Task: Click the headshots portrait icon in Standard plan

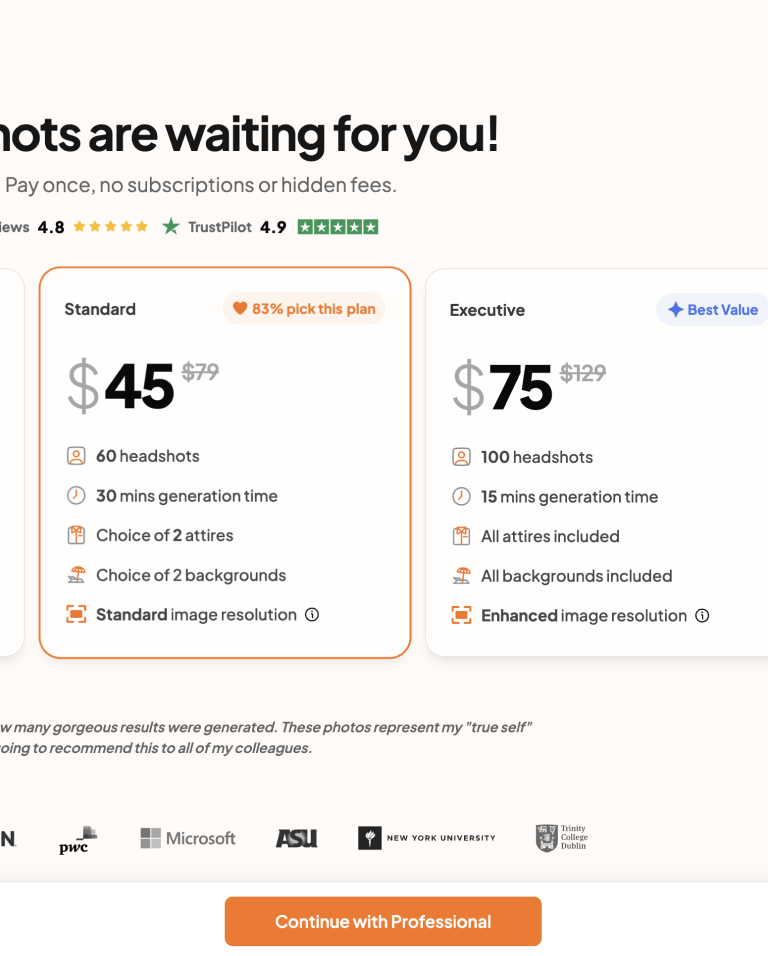Action: [76, 456]
